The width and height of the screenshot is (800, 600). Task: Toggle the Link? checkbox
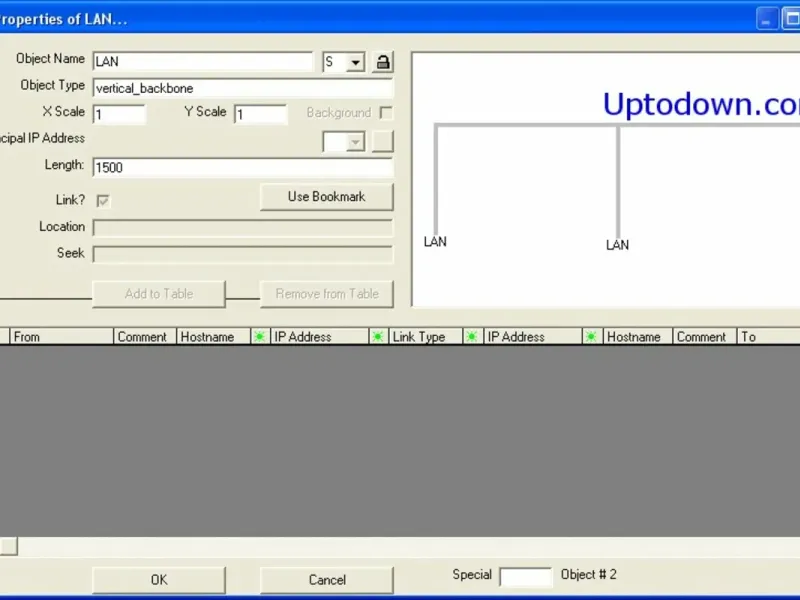(x=103, y=201)
